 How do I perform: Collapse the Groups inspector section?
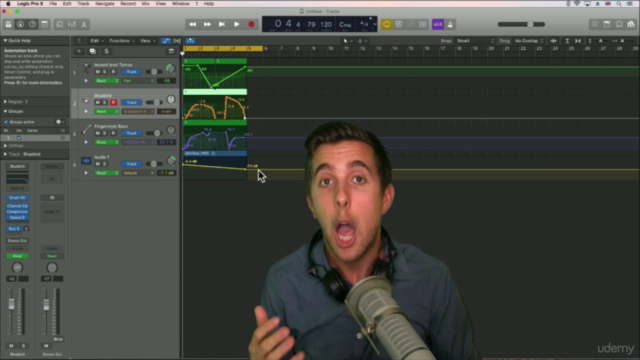[5, 111]
